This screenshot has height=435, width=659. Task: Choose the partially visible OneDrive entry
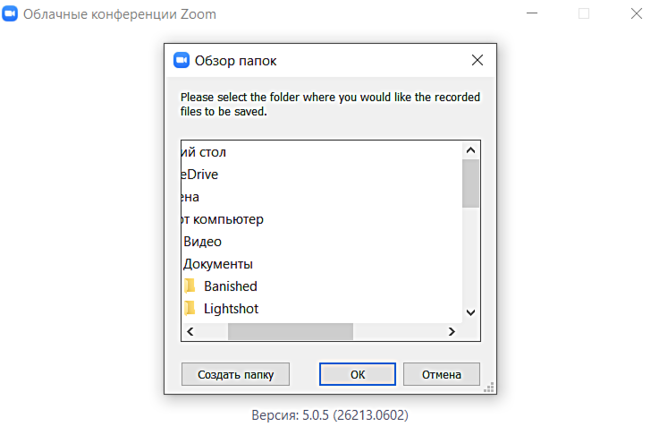(200, 174)
